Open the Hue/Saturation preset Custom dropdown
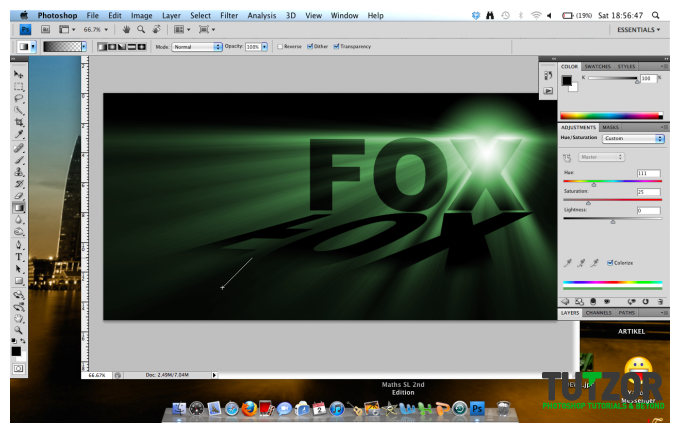680x433 pixels. click(x=633, y=138)
